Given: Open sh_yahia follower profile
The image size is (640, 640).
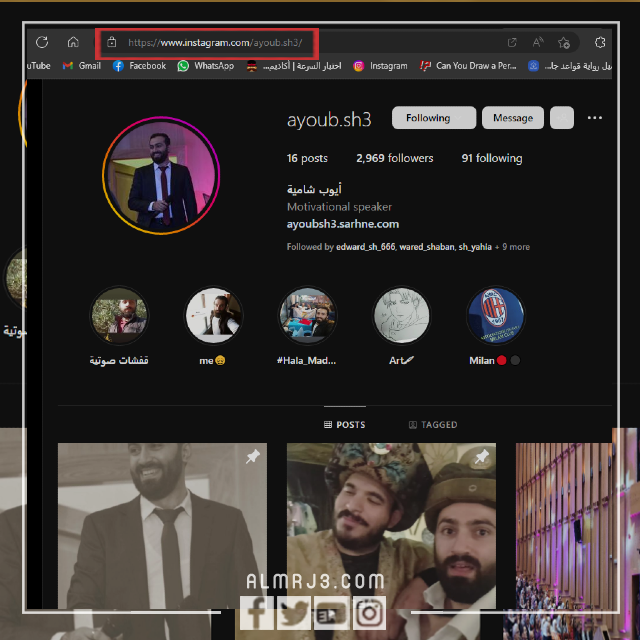Looking at the screenshot, I should click(x=475, y=247).
